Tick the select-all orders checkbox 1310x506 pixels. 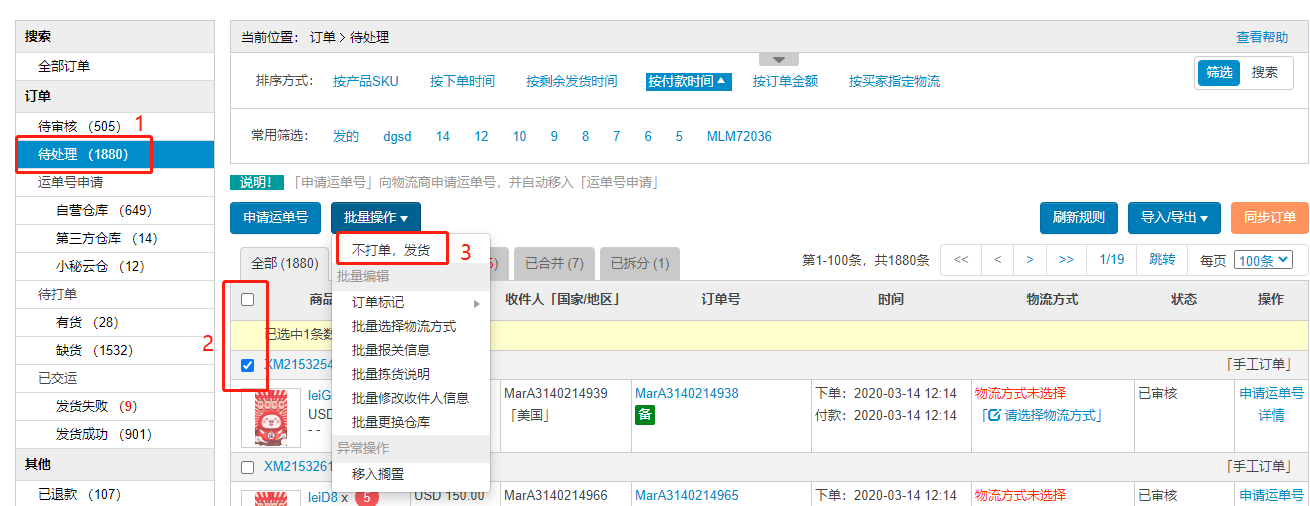[248, 299]
